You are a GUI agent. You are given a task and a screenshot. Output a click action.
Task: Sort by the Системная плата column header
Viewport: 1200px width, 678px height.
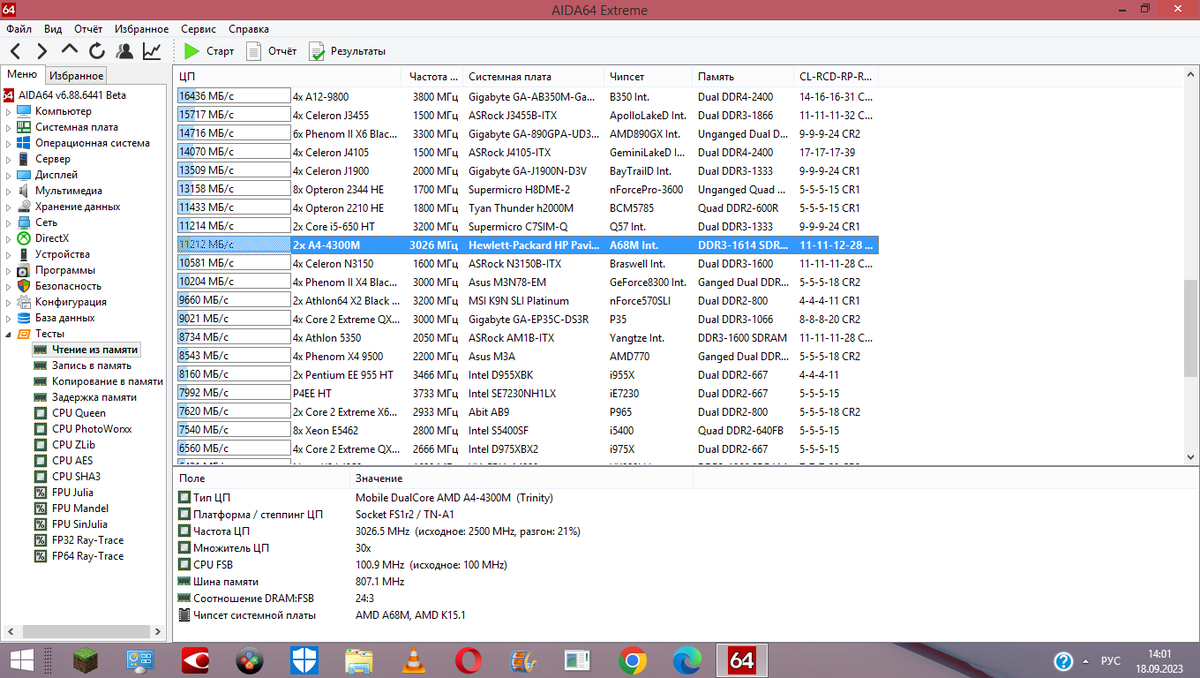[534, 77]
